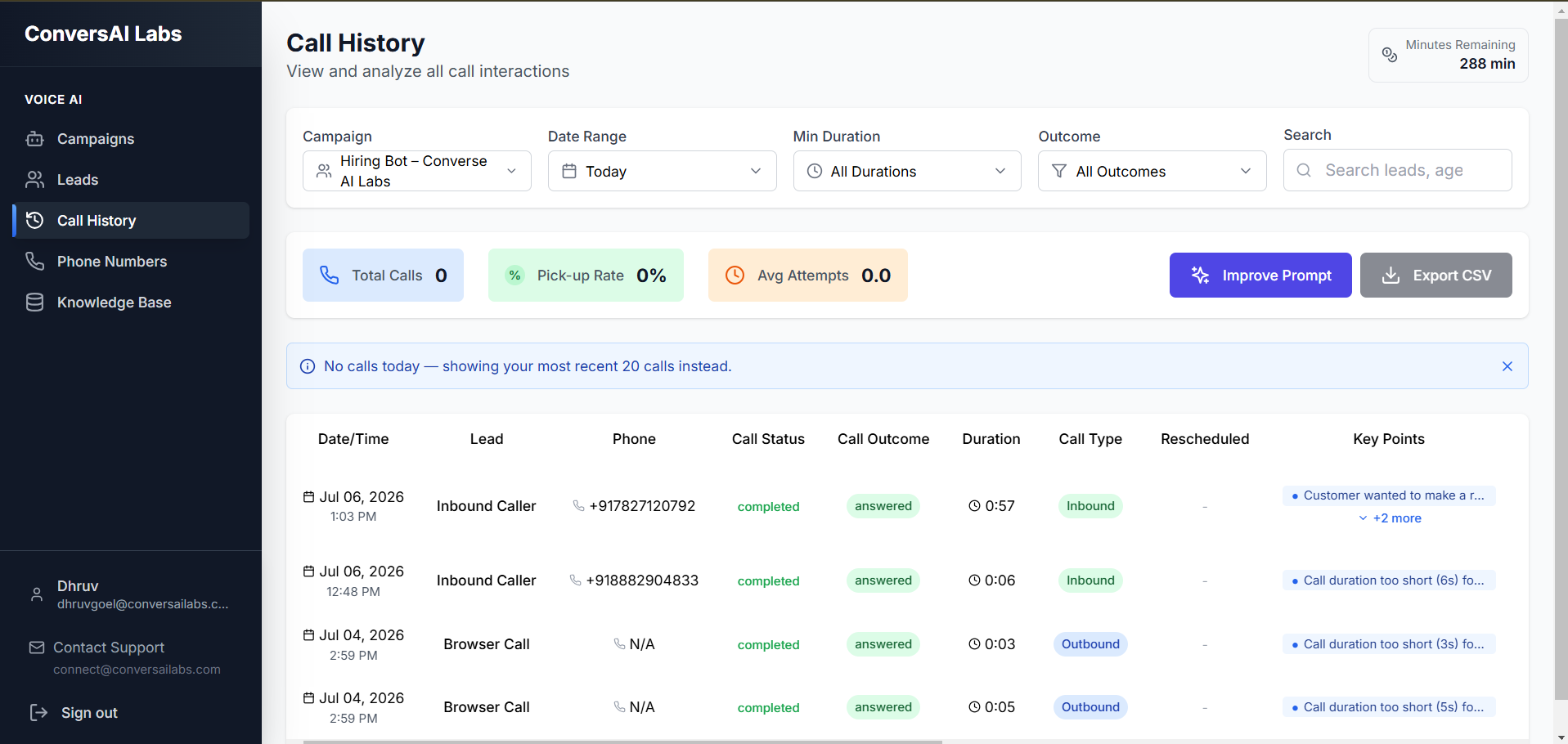
Task: Click the calendar icon for Jul 06 1:03 PM
Action: 309,497
